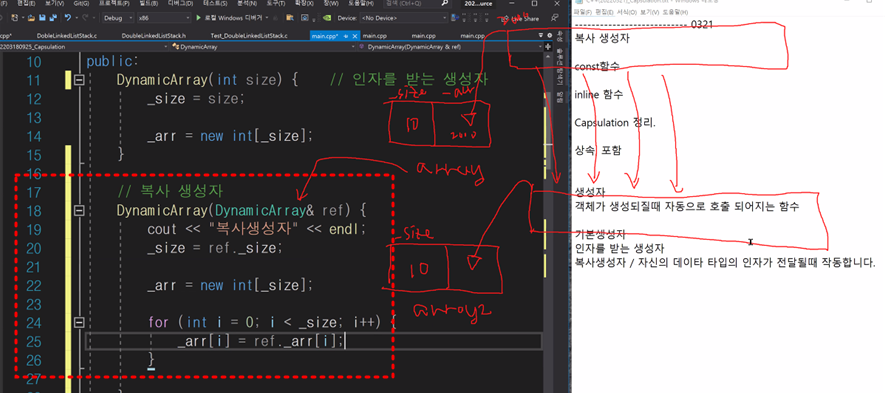Screen dimensions: 887x393
Task: Click the split editor plus icon
Action: [x=548, y=47]
